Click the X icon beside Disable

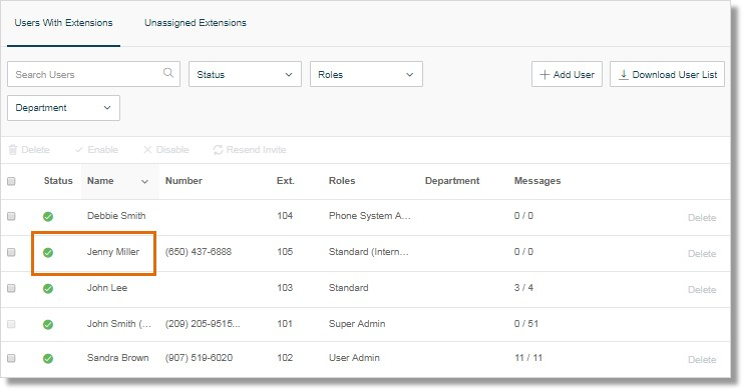[147, 150]
